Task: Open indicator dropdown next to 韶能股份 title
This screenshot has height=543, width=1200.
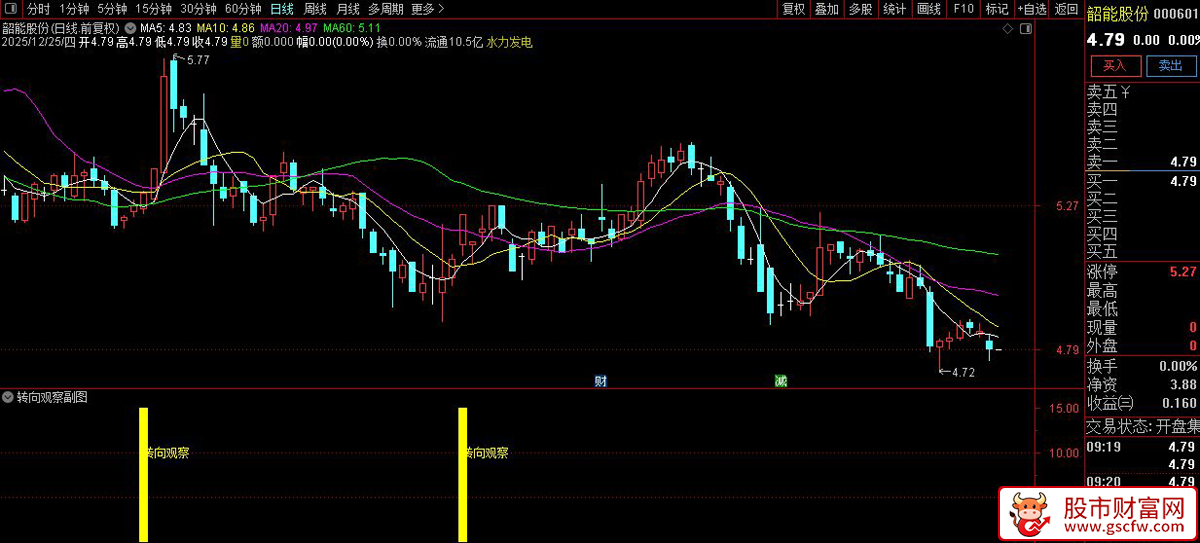Action: click(x=130, y=27)
